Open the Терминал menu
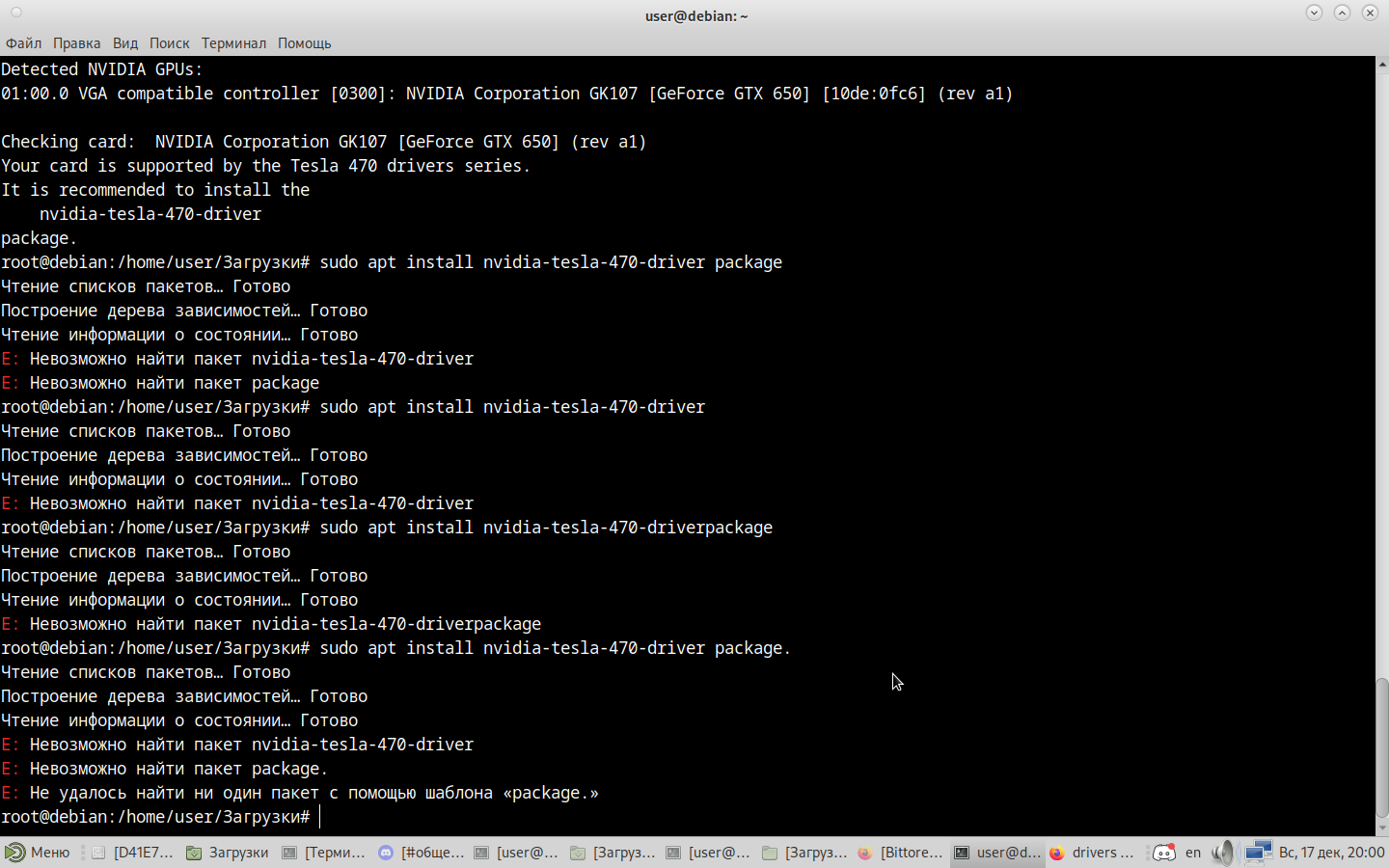The width and height of the screenshot is (1389, 868). click(x=233, y=42)
